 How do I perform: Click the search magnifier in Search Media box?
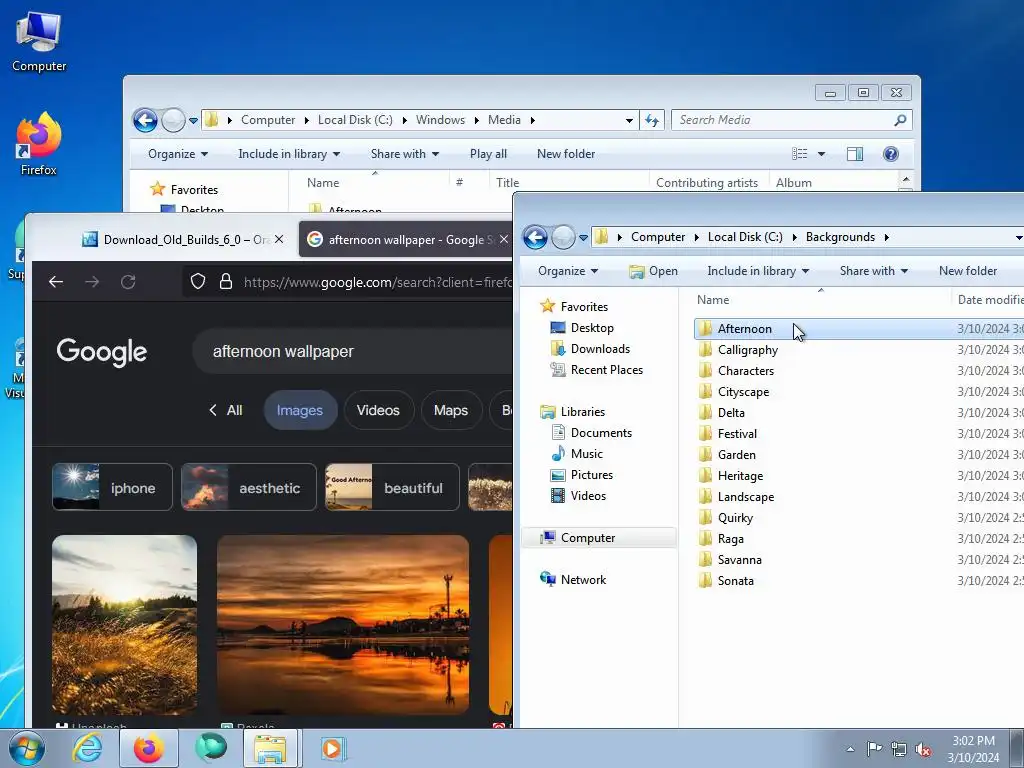pyautogui.click(x=900, y=120)
